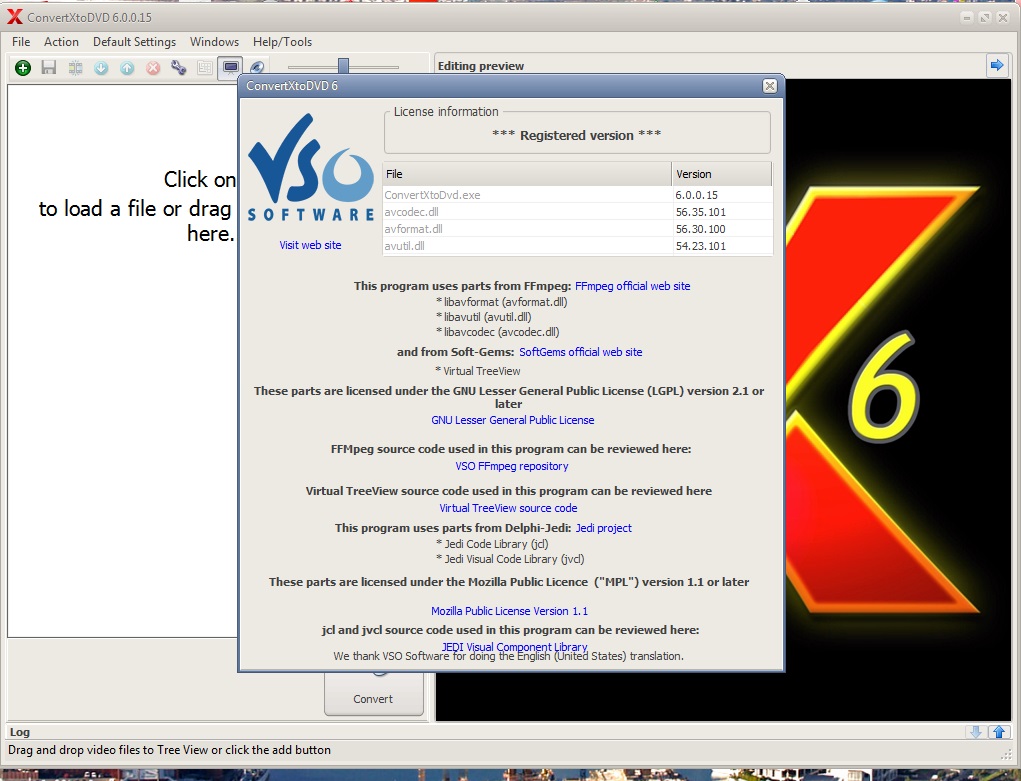Open the Virtual TreeView source code link
This screenshot has width=1021, height=781.
pyautogui.click(x=509, y=508)
